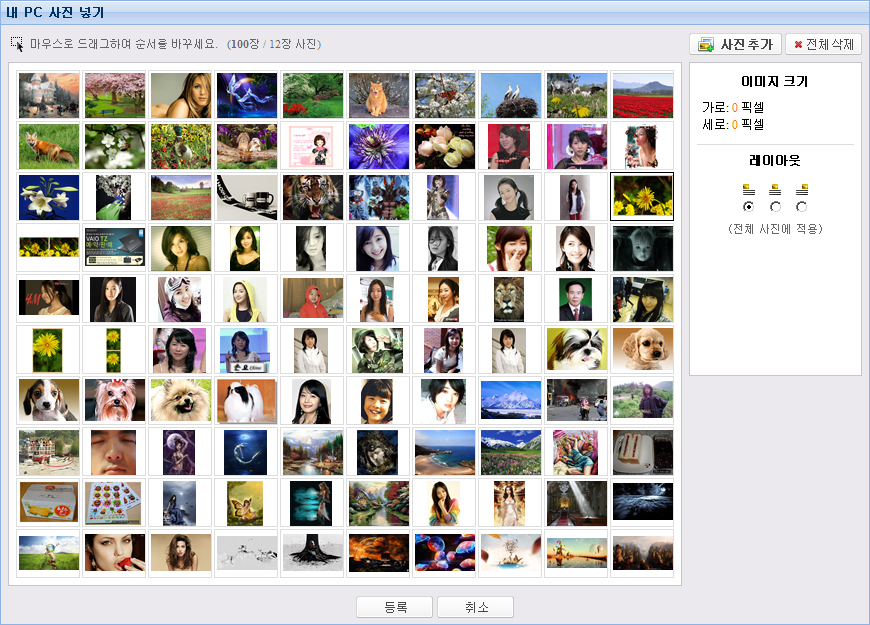Viewport: 870px width, 625px height.
Task: Click the 전체삭제 (delete all) button
Action: (823, 45)
